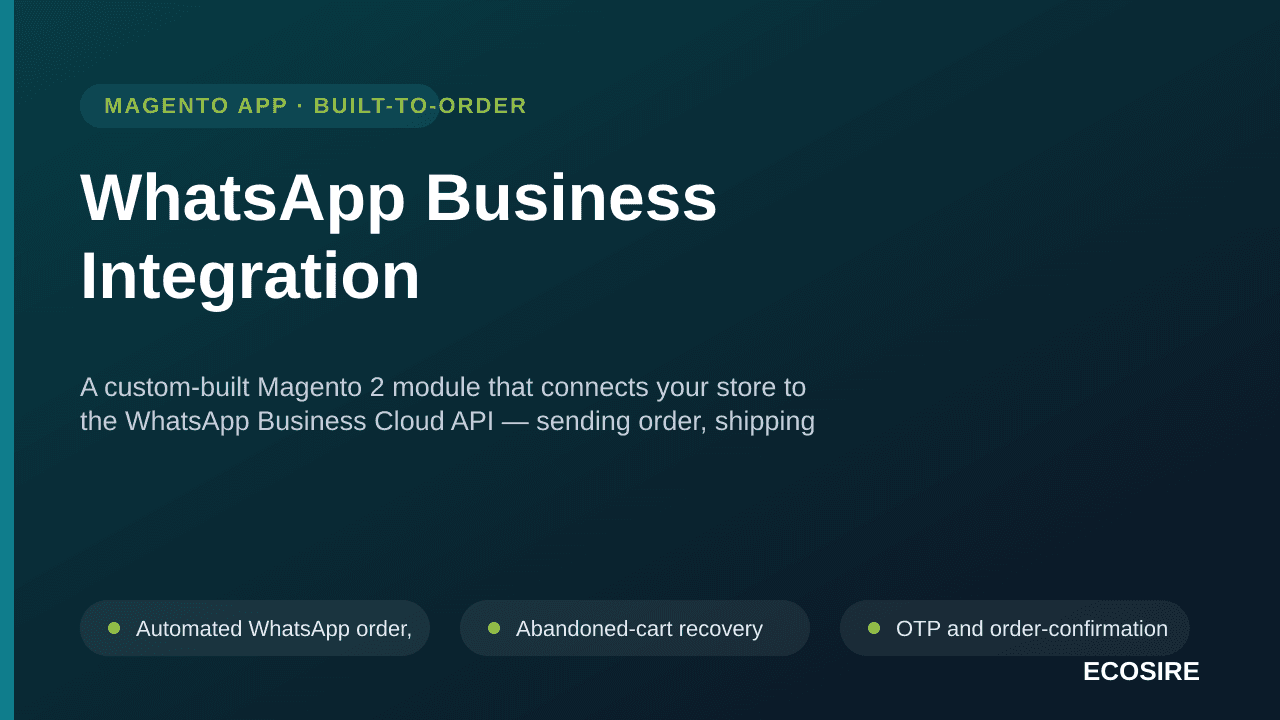Click the 'MAGENTO APP · BUILT-TO-ORDER' badge
Screen dimensions: 1280x720
coord(260,106)
